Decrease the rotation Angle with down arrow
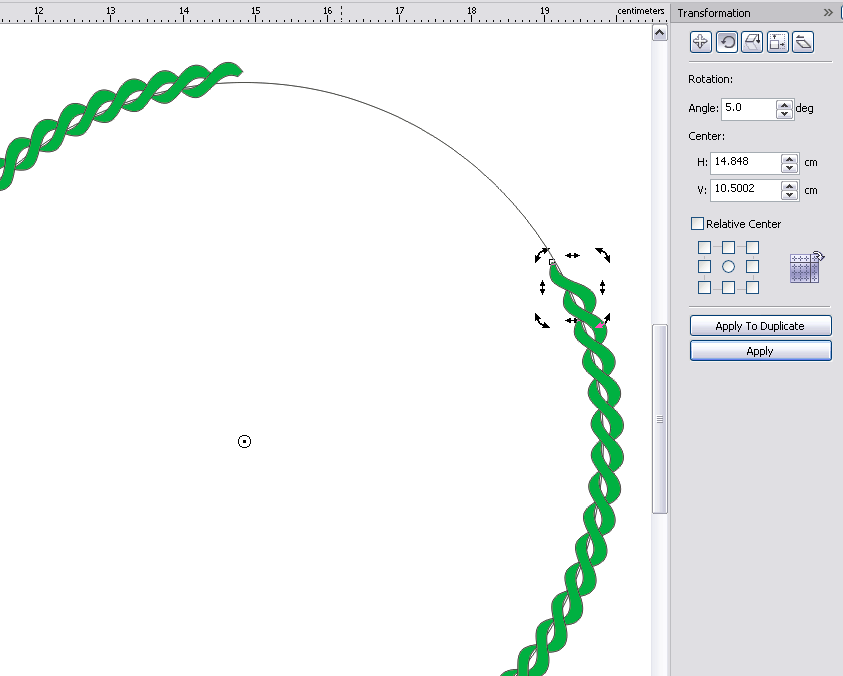The height and width of the screenshot is (676, 843). click(784, 113)
